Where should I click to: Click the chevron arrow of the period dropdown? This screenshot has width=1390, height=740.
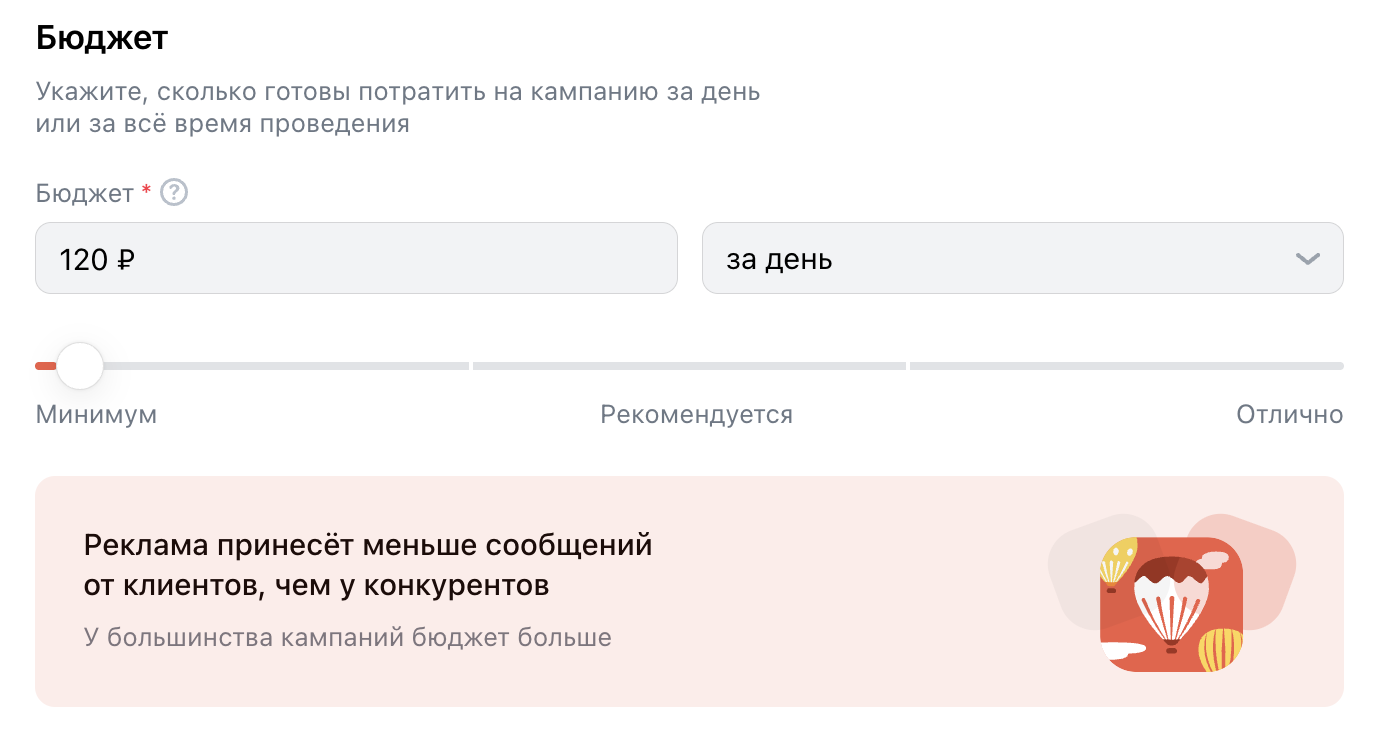click(x=1307, y=259)
